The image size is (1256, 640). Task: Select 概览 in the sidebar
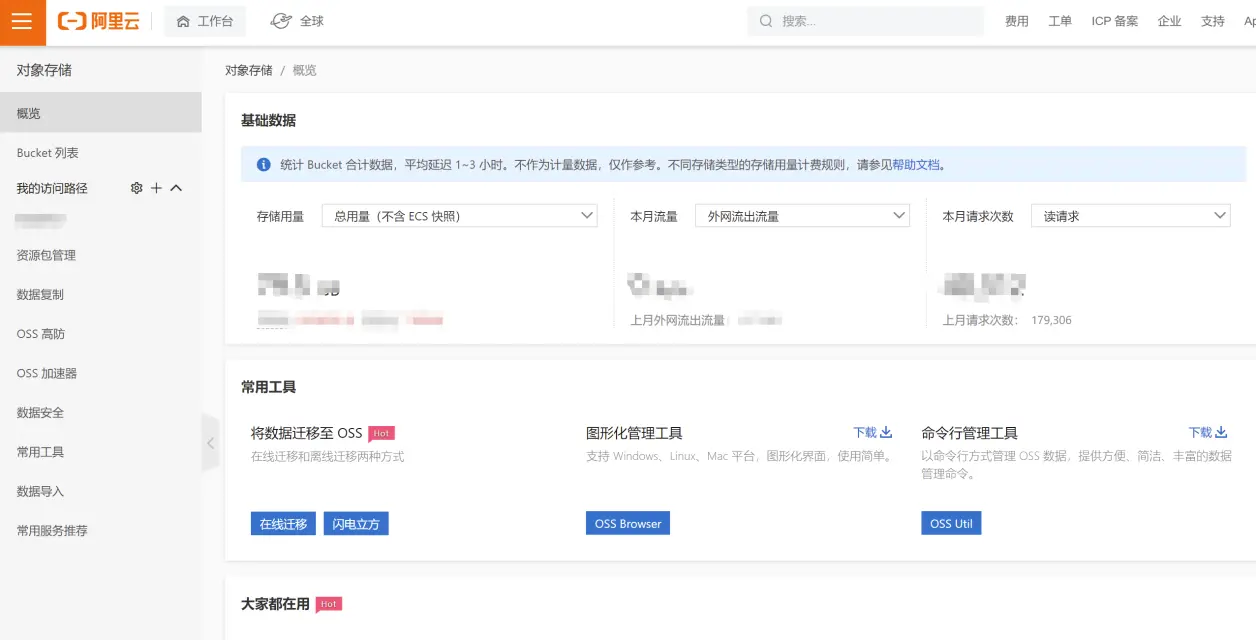(x=100, y=113)
